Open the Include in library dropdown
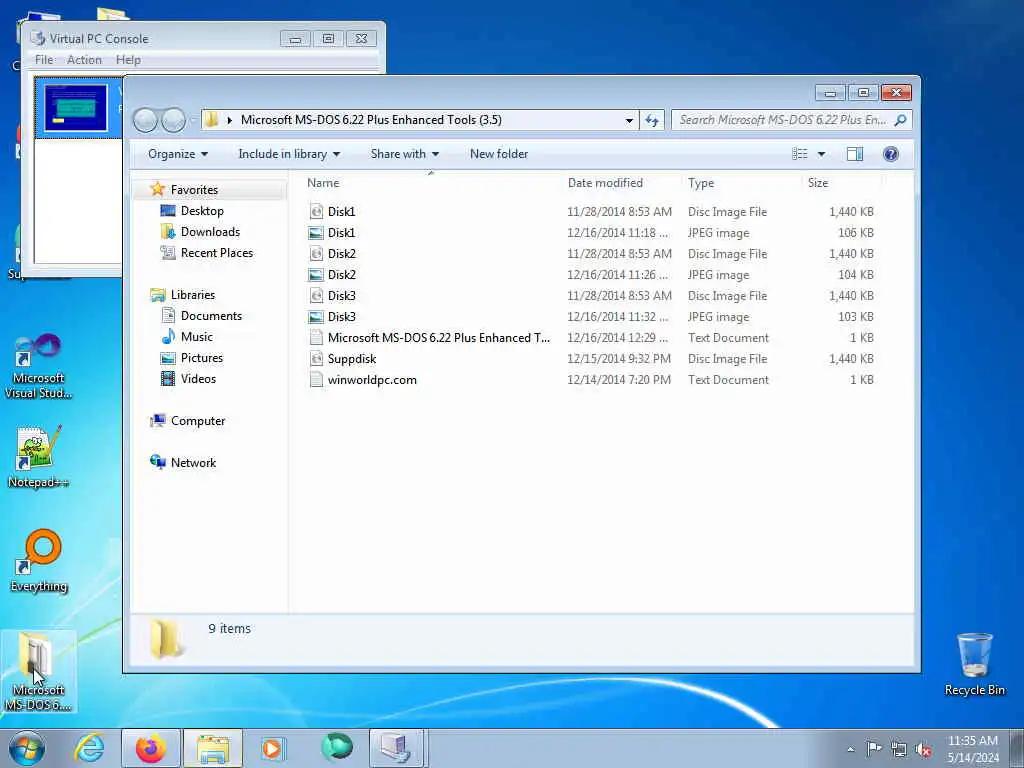The width and height of the screenshot is (1024, 768). [x=289, y=154]
